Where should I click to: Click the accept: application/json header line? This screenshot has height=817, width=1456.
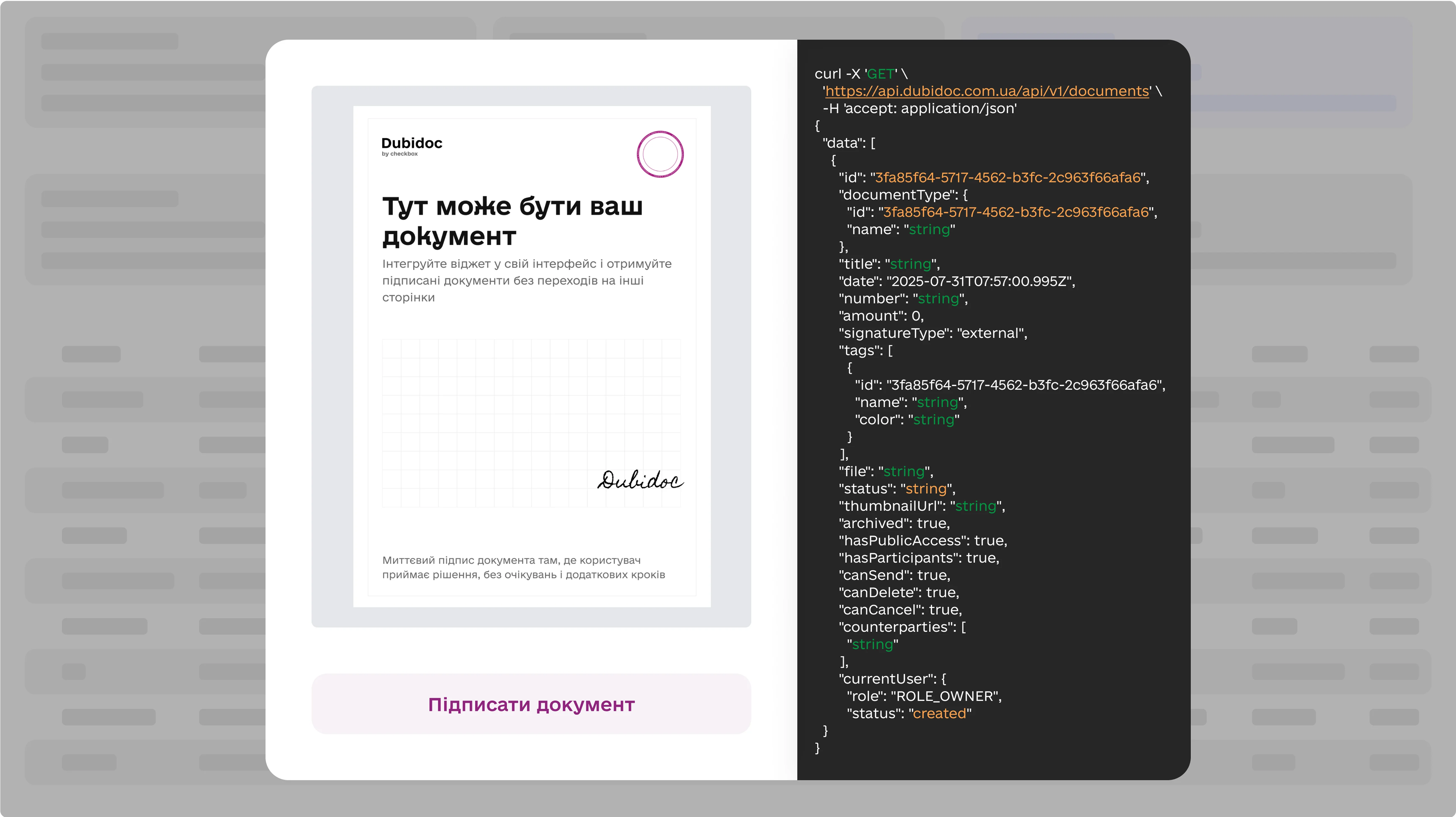(x=919, y=108)
